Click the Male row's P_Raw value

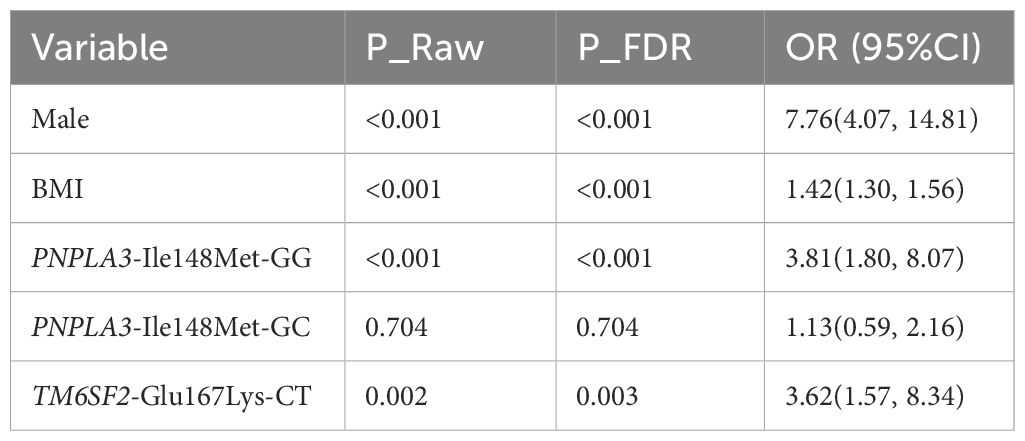coord(404,120)
